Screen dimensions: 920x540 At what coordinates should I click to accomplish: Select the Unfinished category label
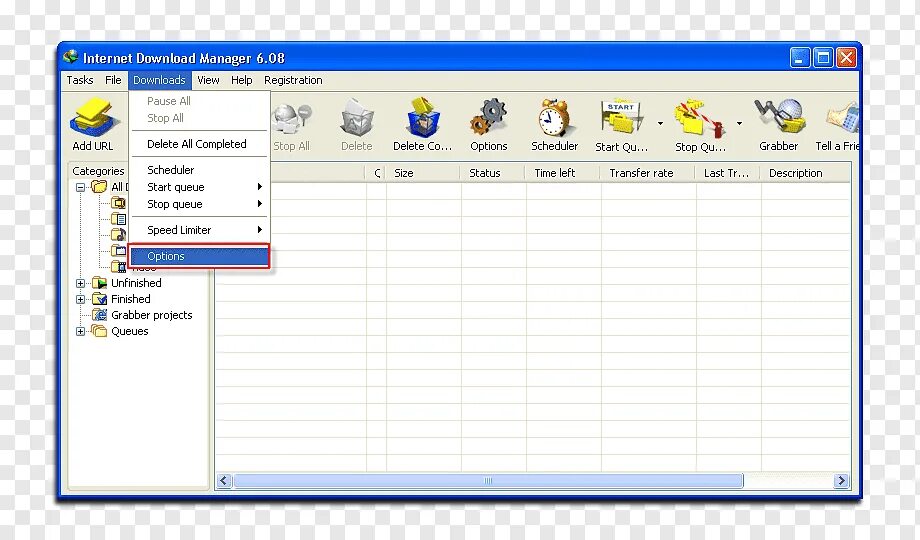click(x=136, y=283)
